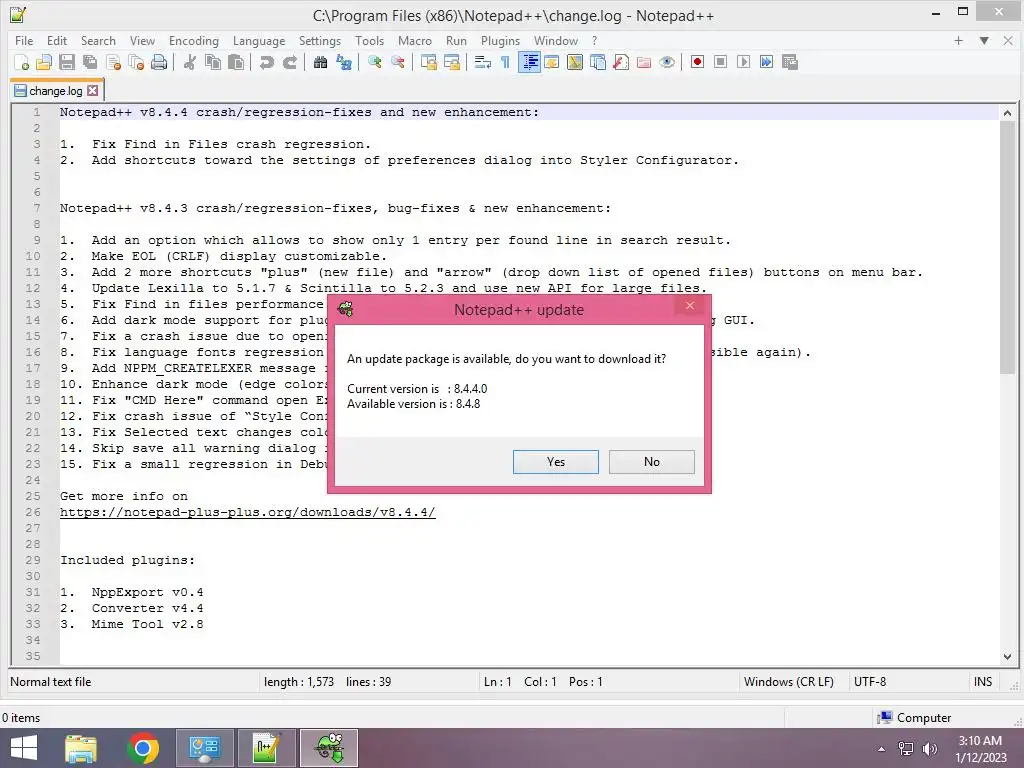Click the Zoom Out magnifier icon
This screenshot has height=768, width=1024.
(x=397, y=62)
